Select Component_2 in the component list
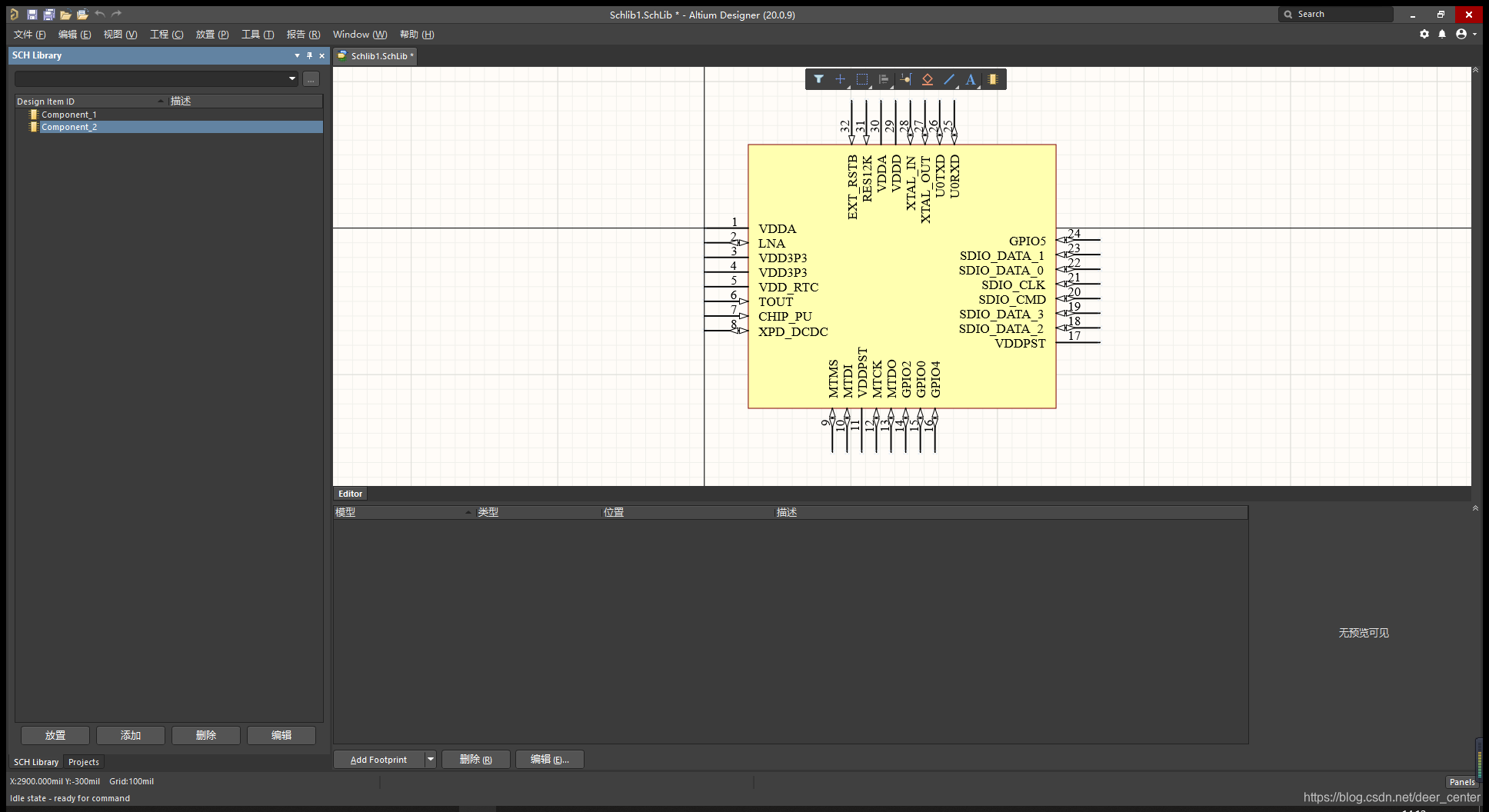The width and height of the screenshot is (1489, 812). click(x=169, y=127)
